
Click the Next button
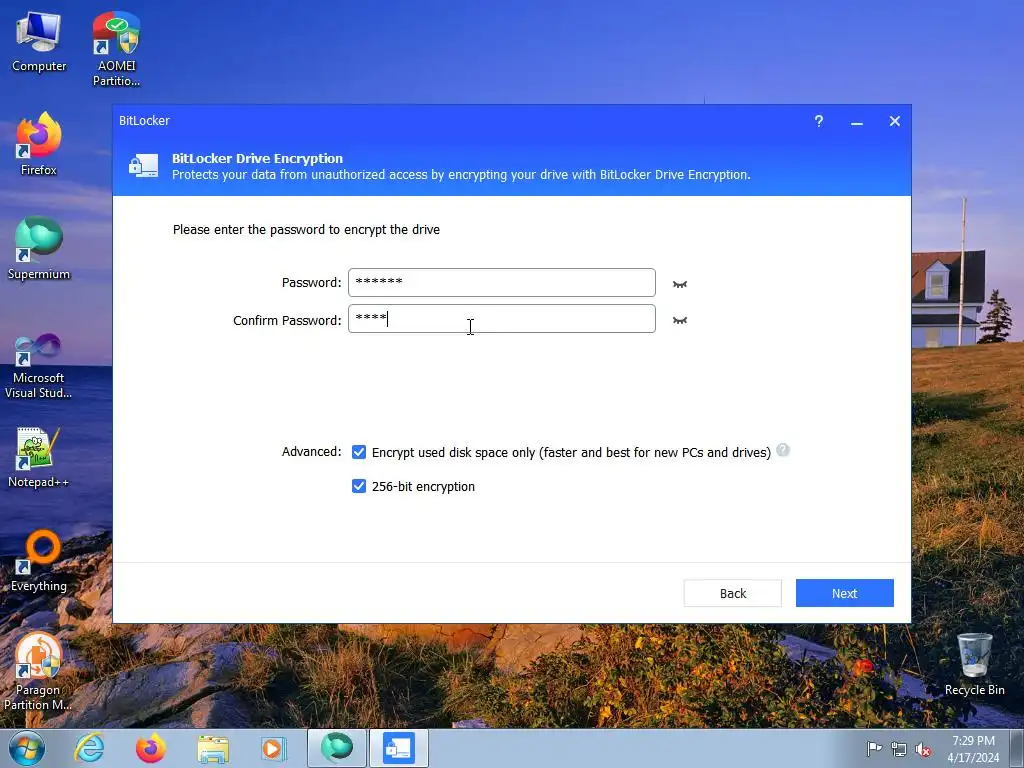point(844,593)
